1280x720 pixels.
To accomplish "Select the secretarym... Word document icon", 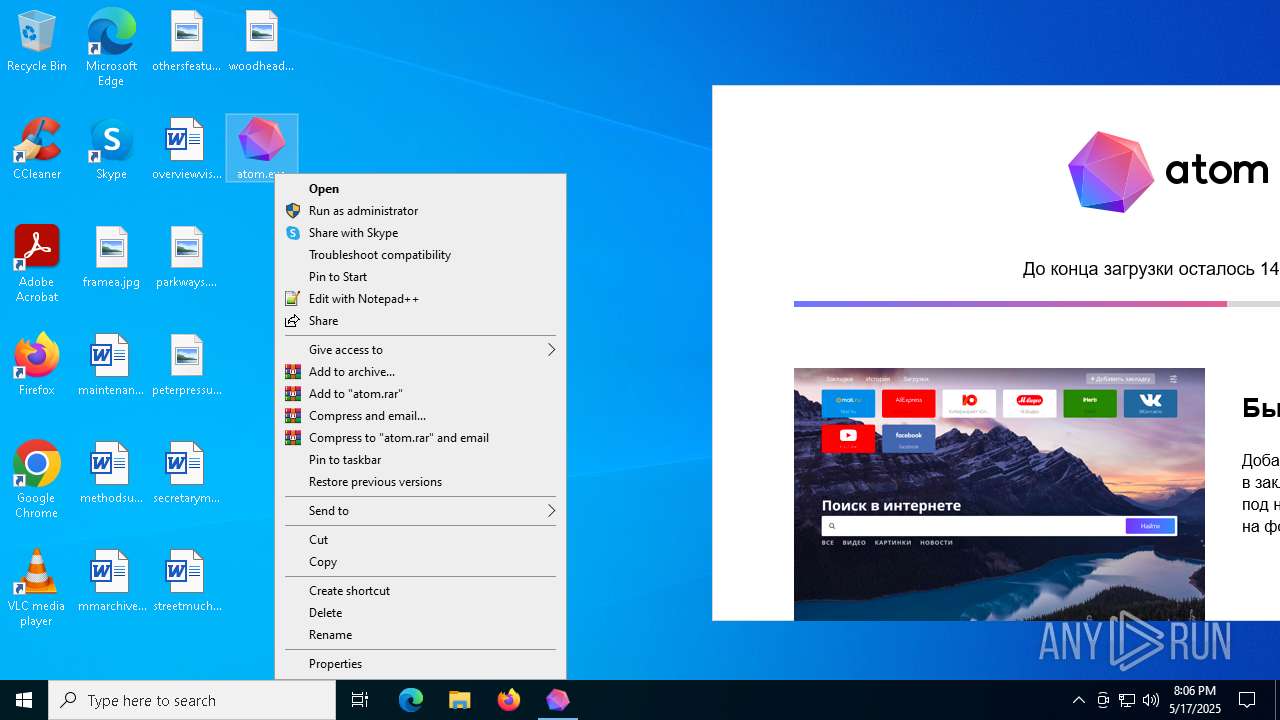I will [x=186, y=474].
